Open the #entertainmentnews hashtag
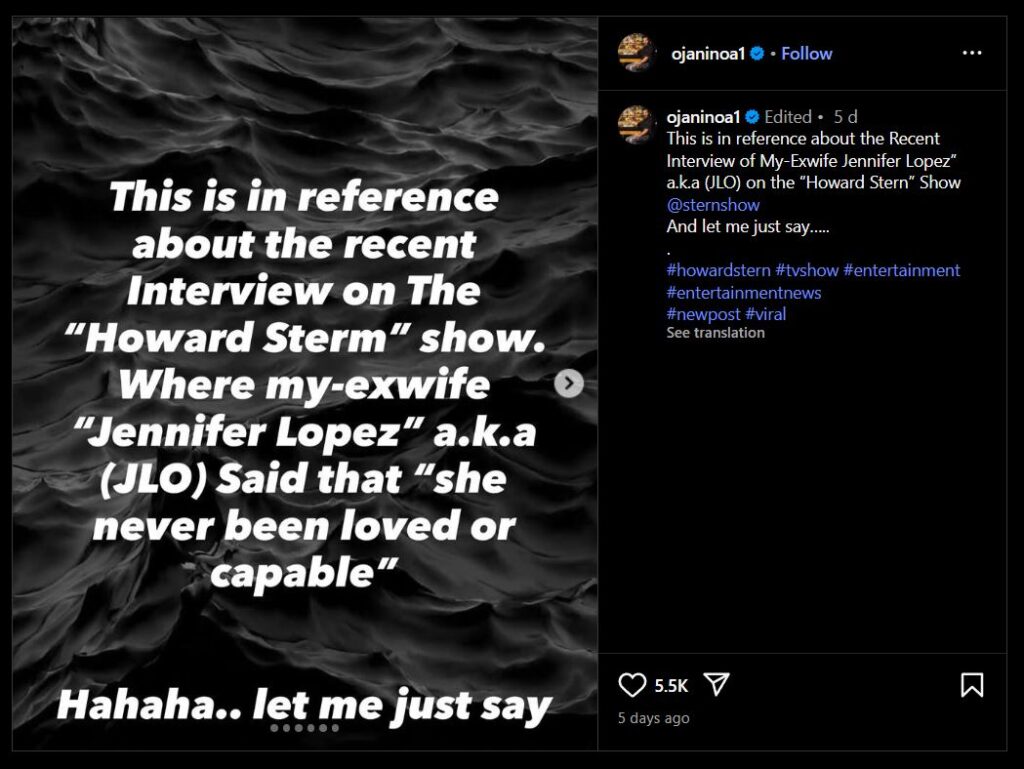1024x769 pixels. click(744, 292)
